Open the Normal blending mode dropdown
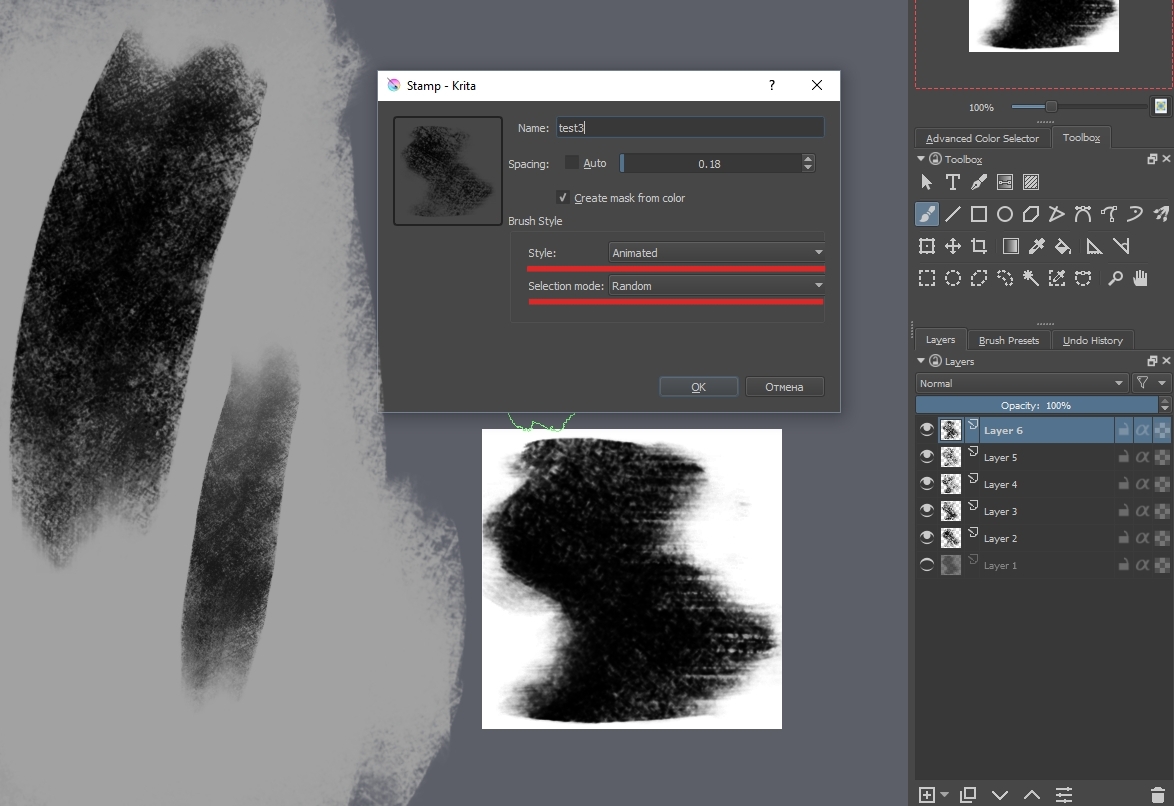Image resolution: width=1174 pixels, height=806 pixels. click(1021, 383)
